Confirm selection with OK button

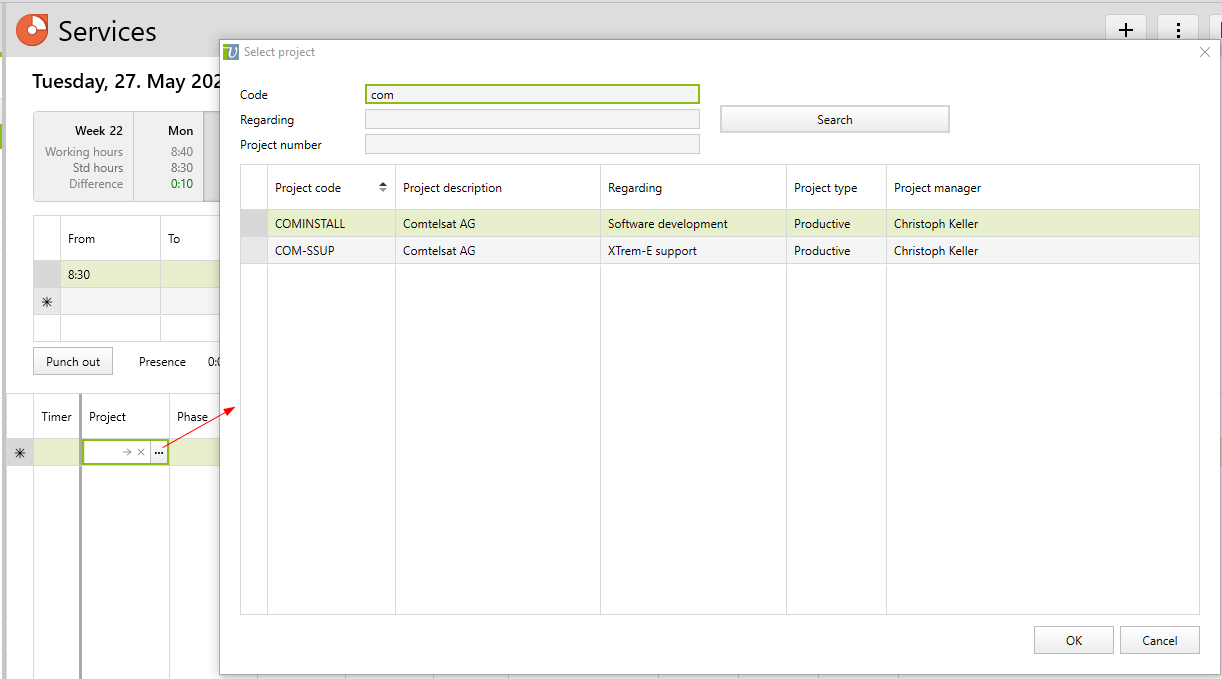tap(1073, 640)
